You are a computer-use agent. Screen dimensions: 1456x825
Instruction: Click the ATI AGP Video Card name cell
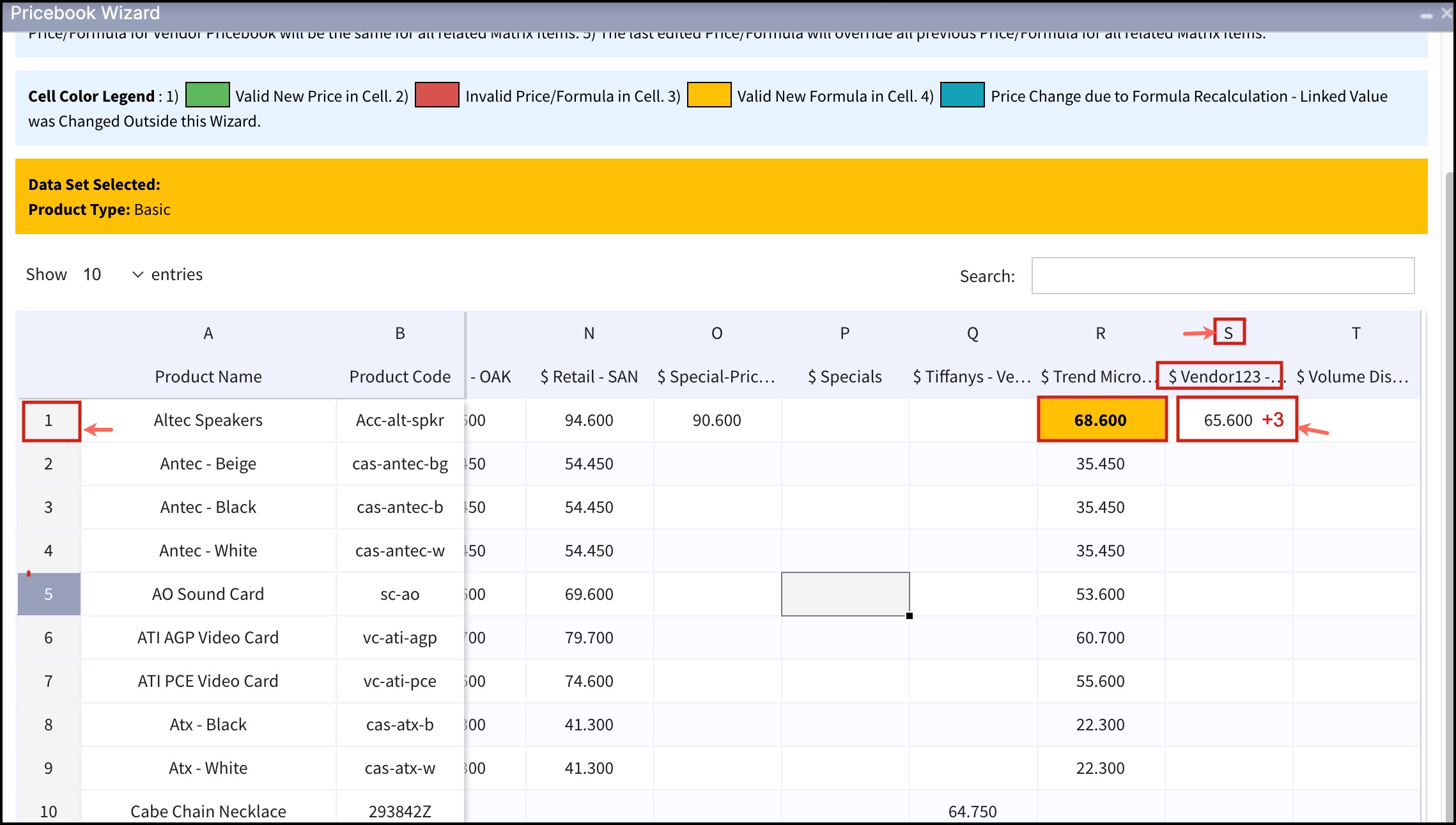click(x=208, y=638)
